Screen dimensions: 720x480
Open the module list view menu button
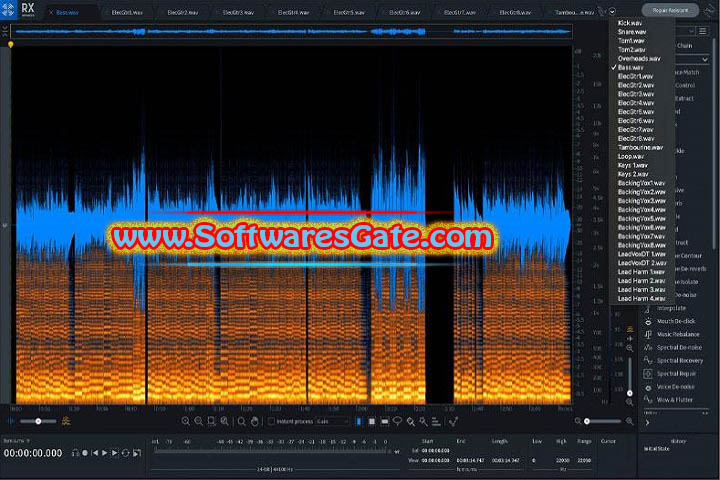click(703, 31)
